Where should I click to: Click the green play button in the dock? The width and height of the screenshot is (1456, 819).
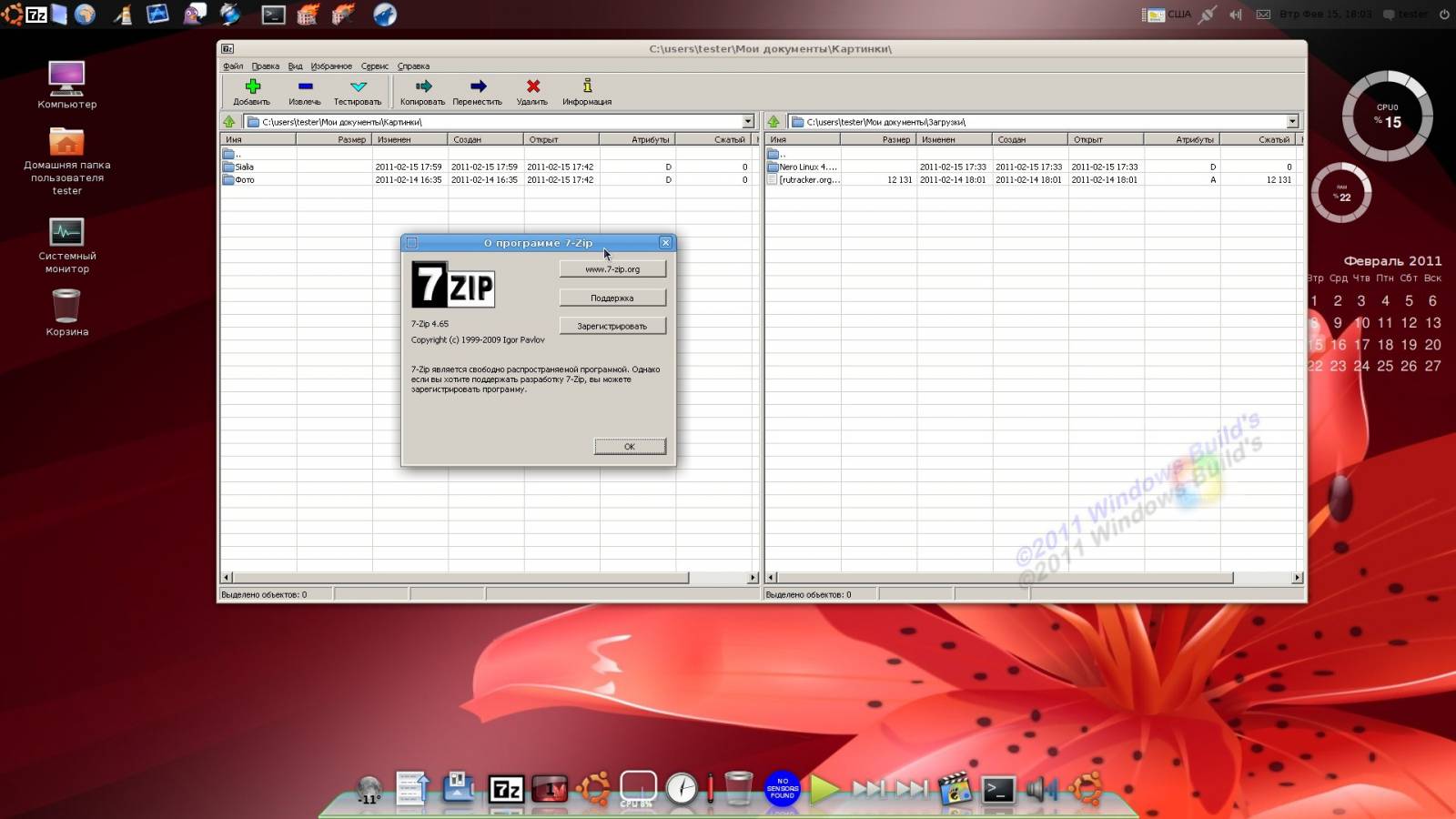(824, 789)
